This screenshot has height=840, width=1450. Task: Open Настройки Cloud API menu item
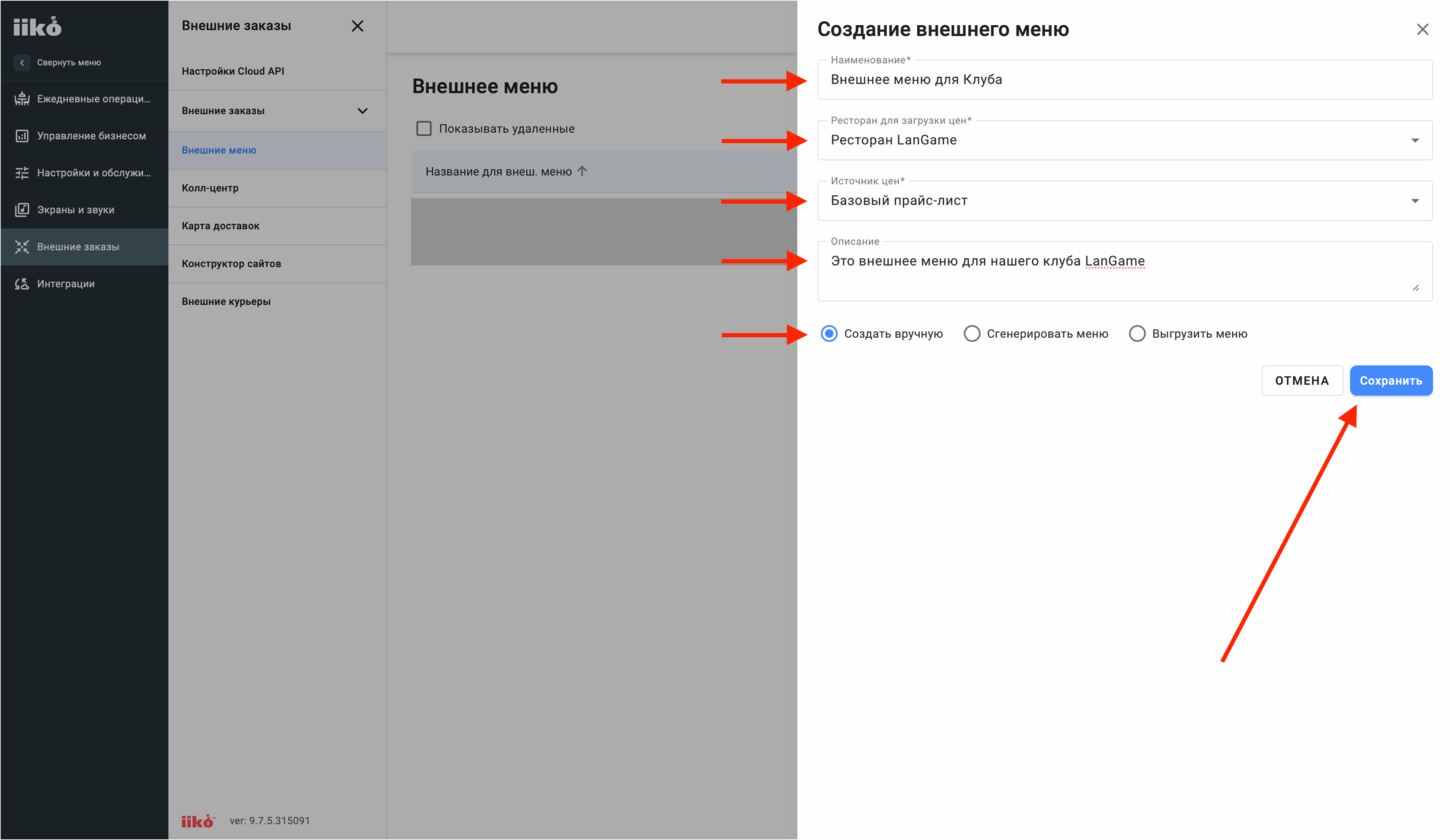click(x=277, y=71)
